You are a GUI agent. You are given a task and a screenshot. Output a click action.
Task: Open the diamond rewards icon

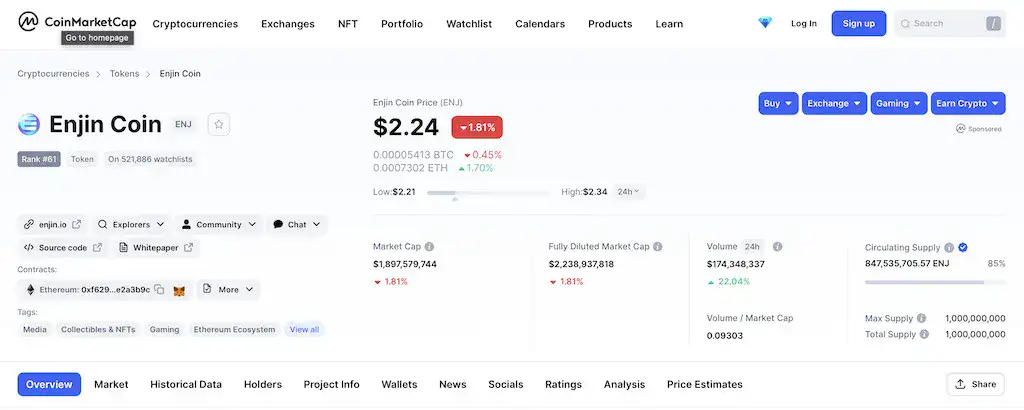[765, 23]
